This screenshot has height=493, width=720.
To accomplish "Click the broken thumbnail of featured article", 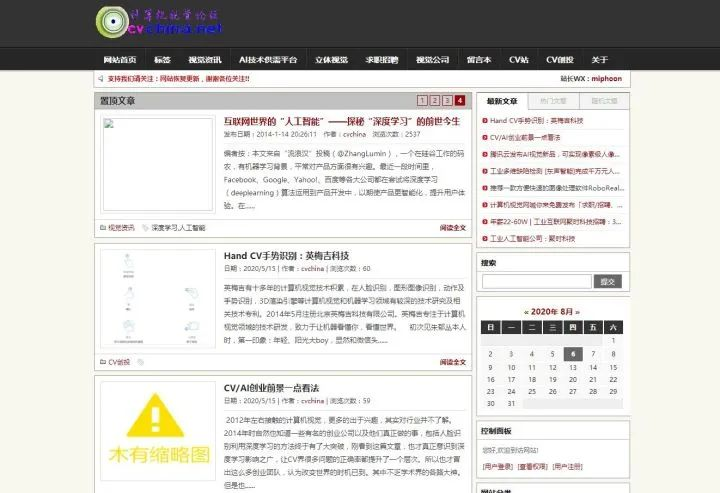I will (158, 164).
